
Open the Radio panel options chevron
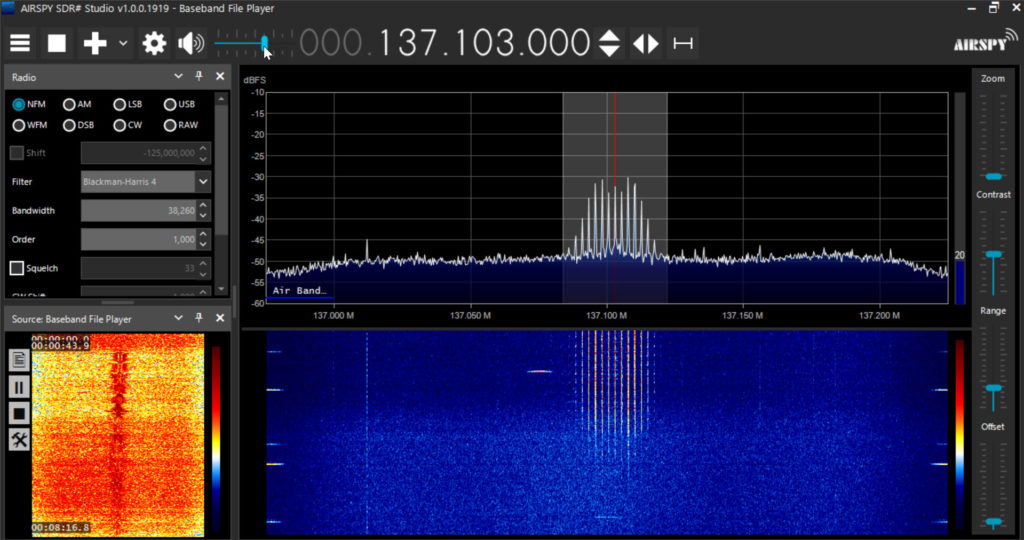[x=179, y=76]
